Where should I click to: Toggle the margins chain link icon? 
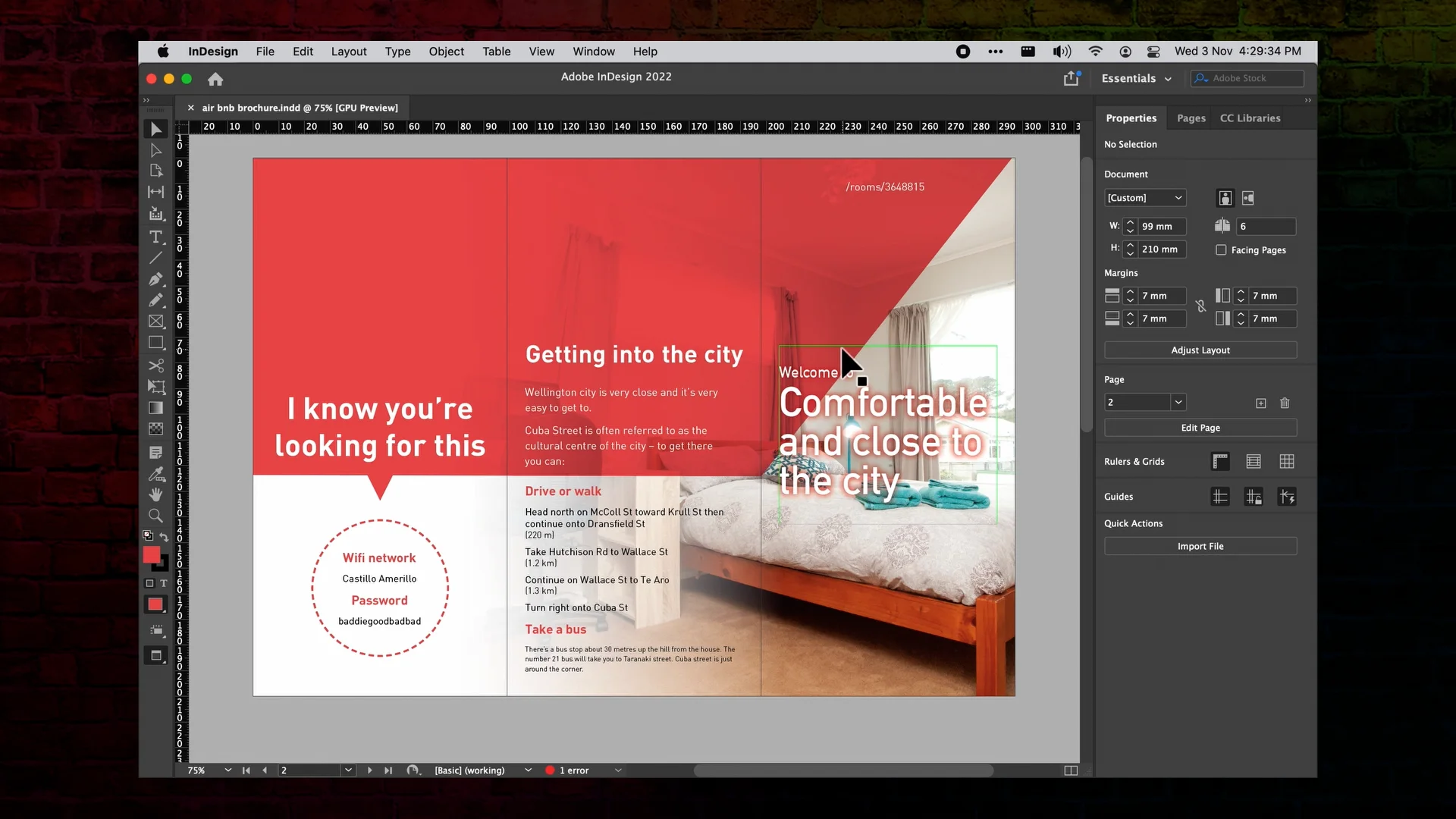pos(1200,306)
